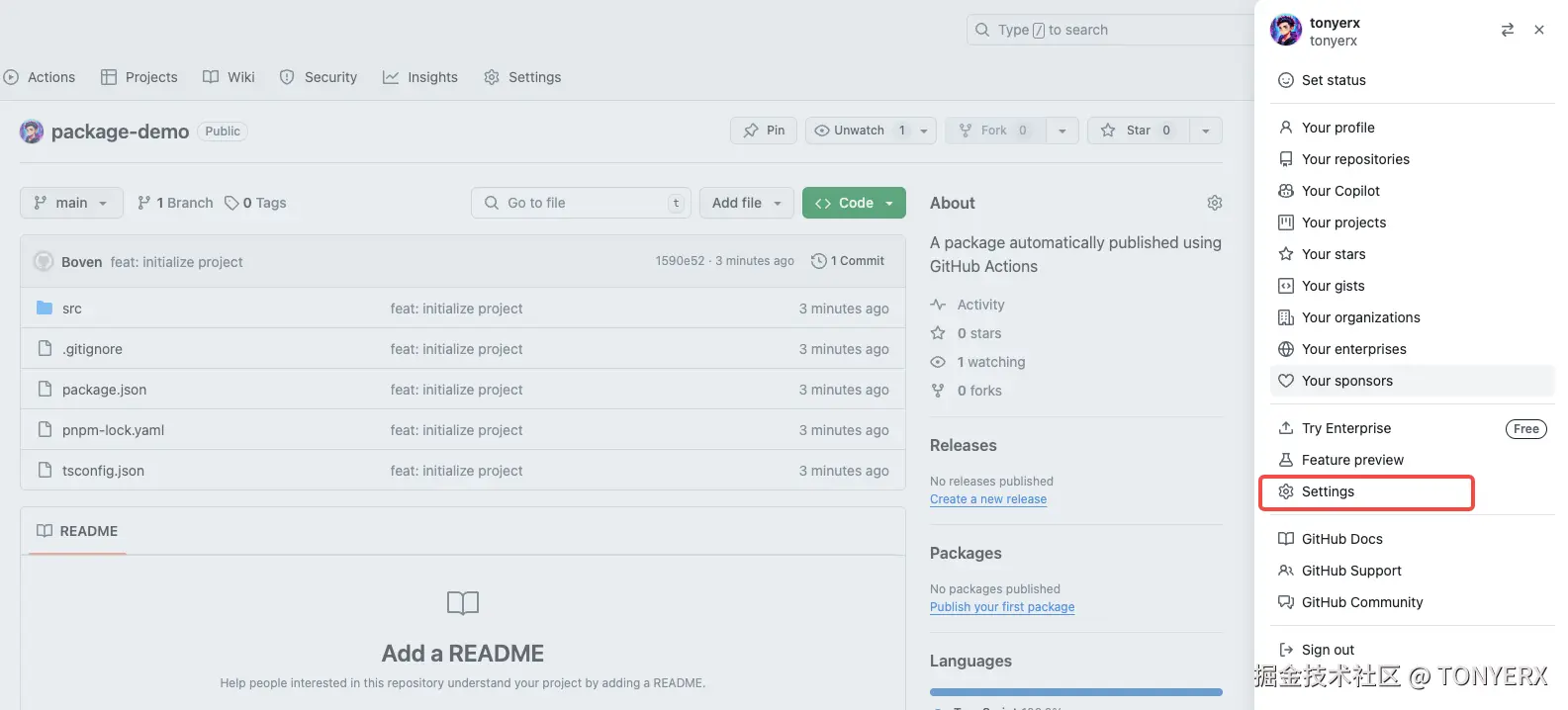Open Feature preview

[1412, 460]
